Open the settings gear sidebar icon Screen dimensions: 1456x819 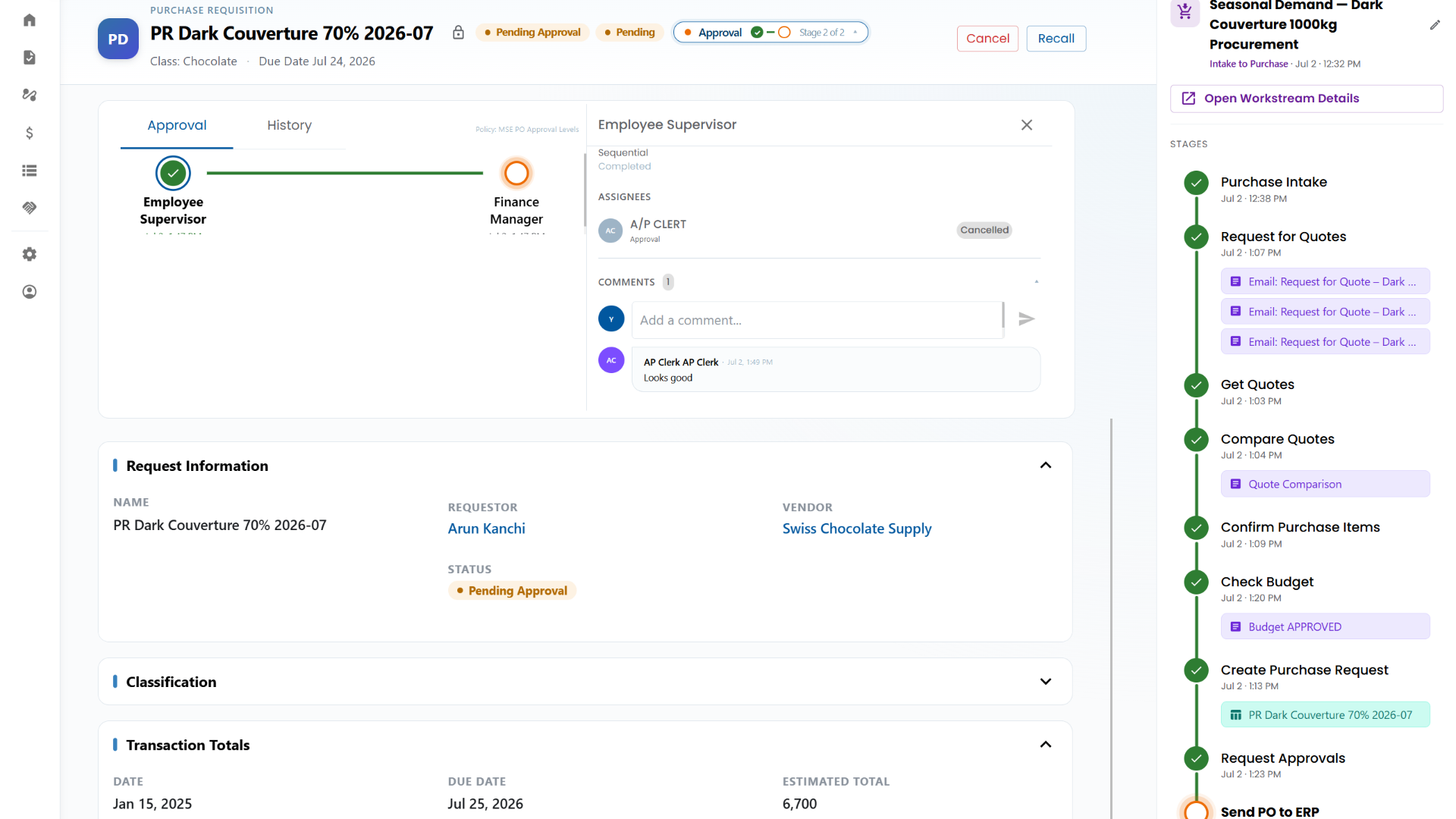(30, 254)
